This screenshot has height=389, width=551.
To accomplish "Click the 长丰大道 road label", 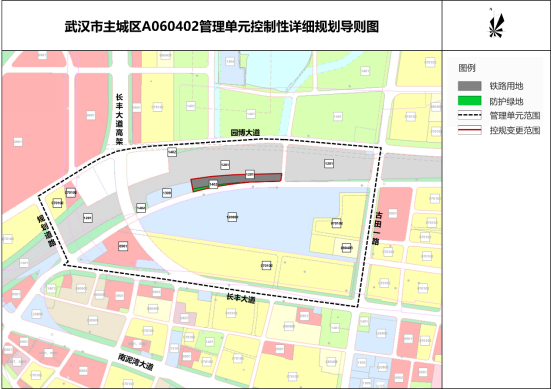I will 241,298.
